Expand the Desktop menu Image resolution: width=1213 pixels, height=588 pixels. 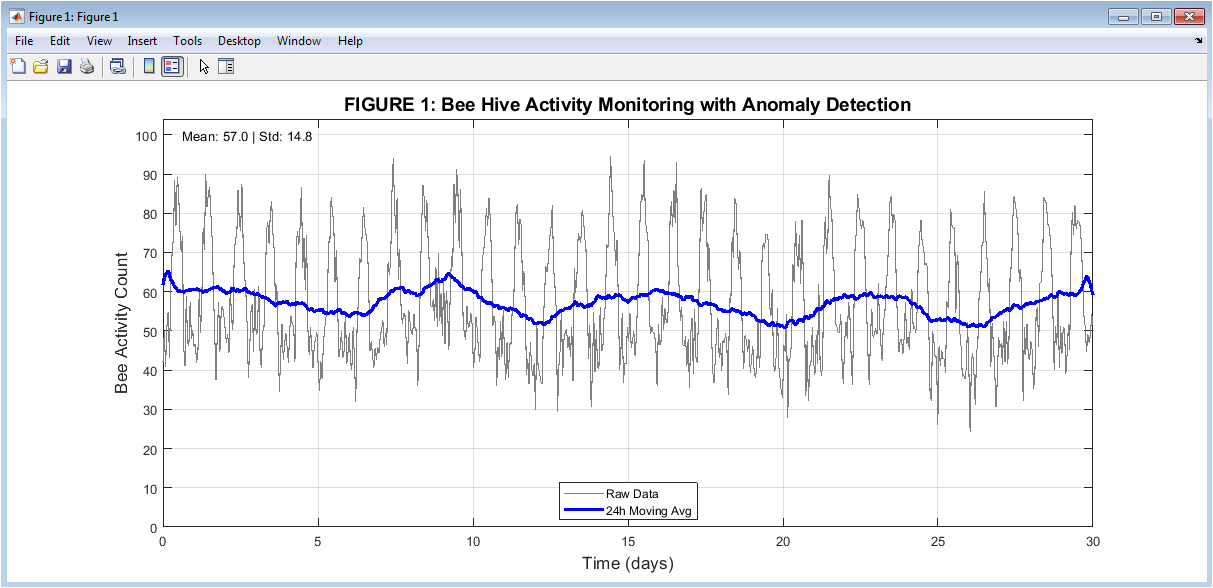[239, 41]
